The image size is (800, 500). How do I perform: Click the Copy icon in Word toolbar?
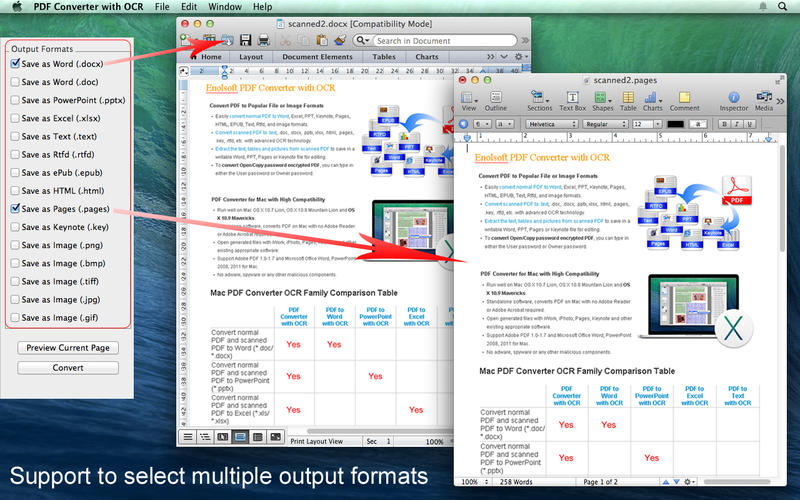303,40
